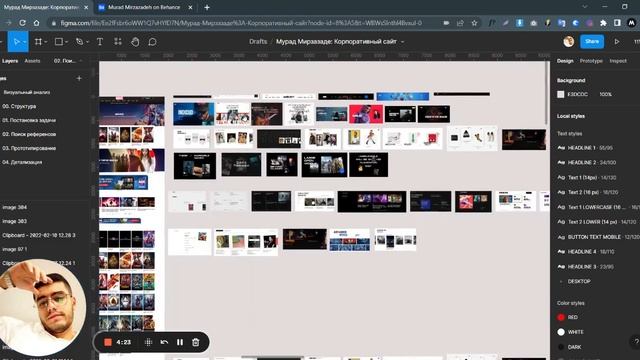This screenshot has height=360, width=640.
Task: Close the Behance browser tab
Action: 190,7
